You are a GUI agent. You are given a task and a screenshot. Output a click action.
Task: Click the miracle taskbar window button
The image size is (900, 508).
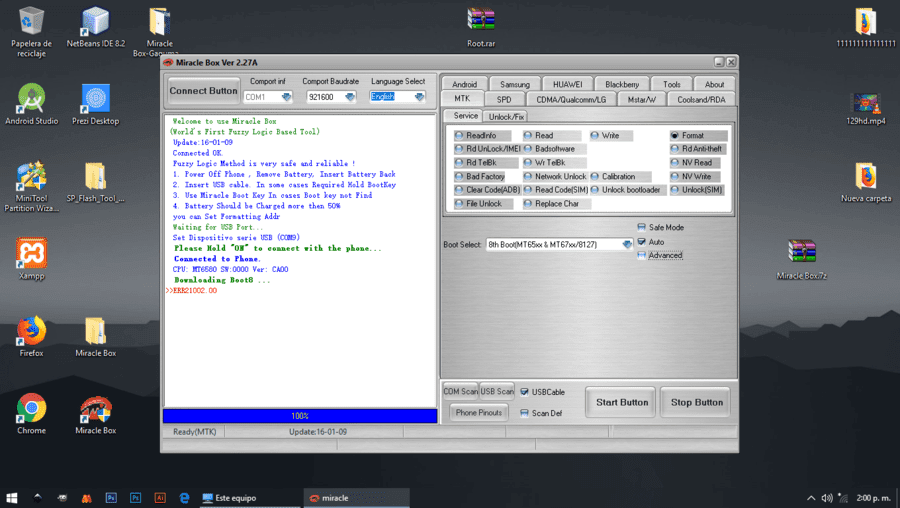click(x=356, y=498)
